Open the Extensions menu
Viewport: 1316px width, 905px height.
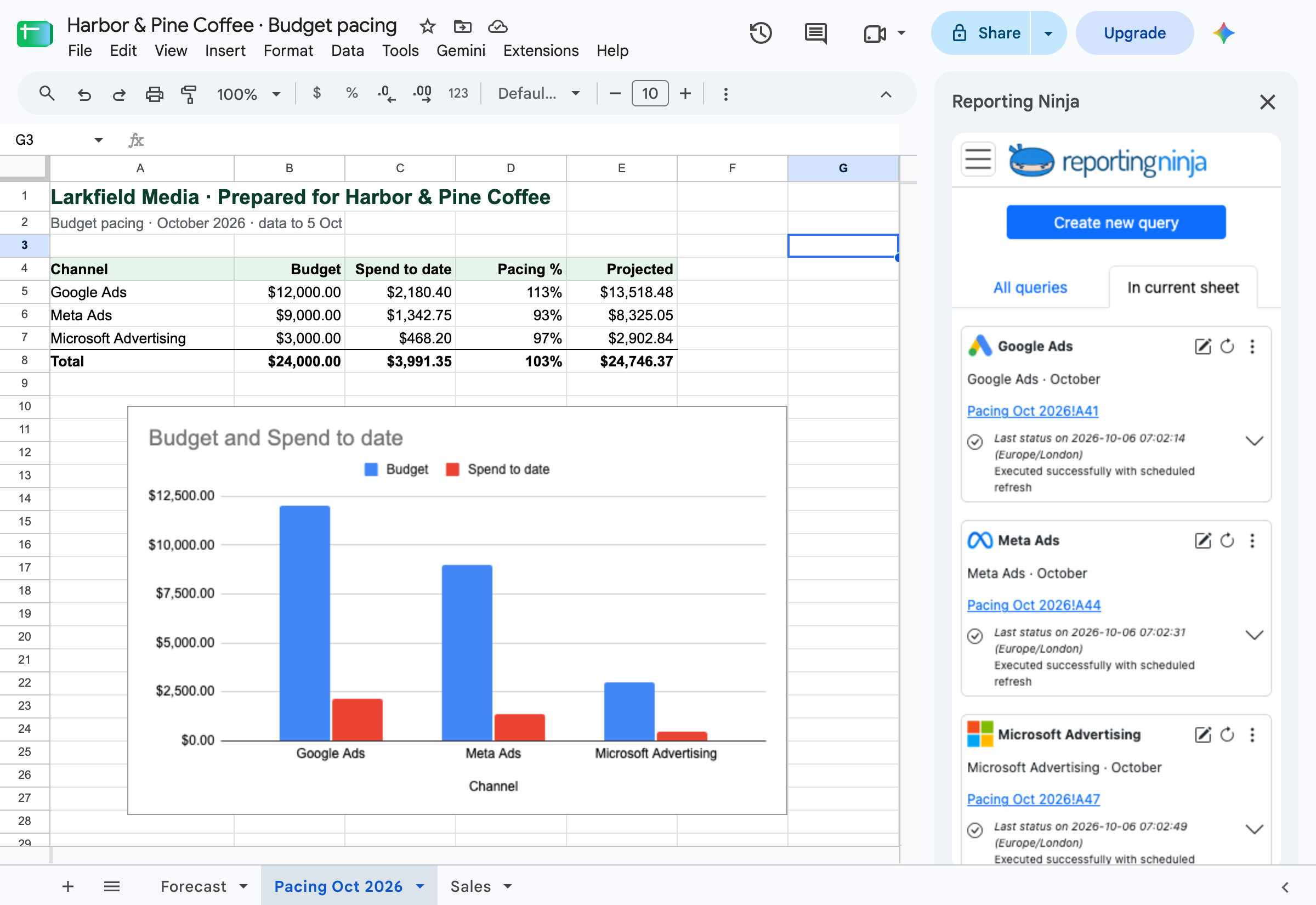541,51
